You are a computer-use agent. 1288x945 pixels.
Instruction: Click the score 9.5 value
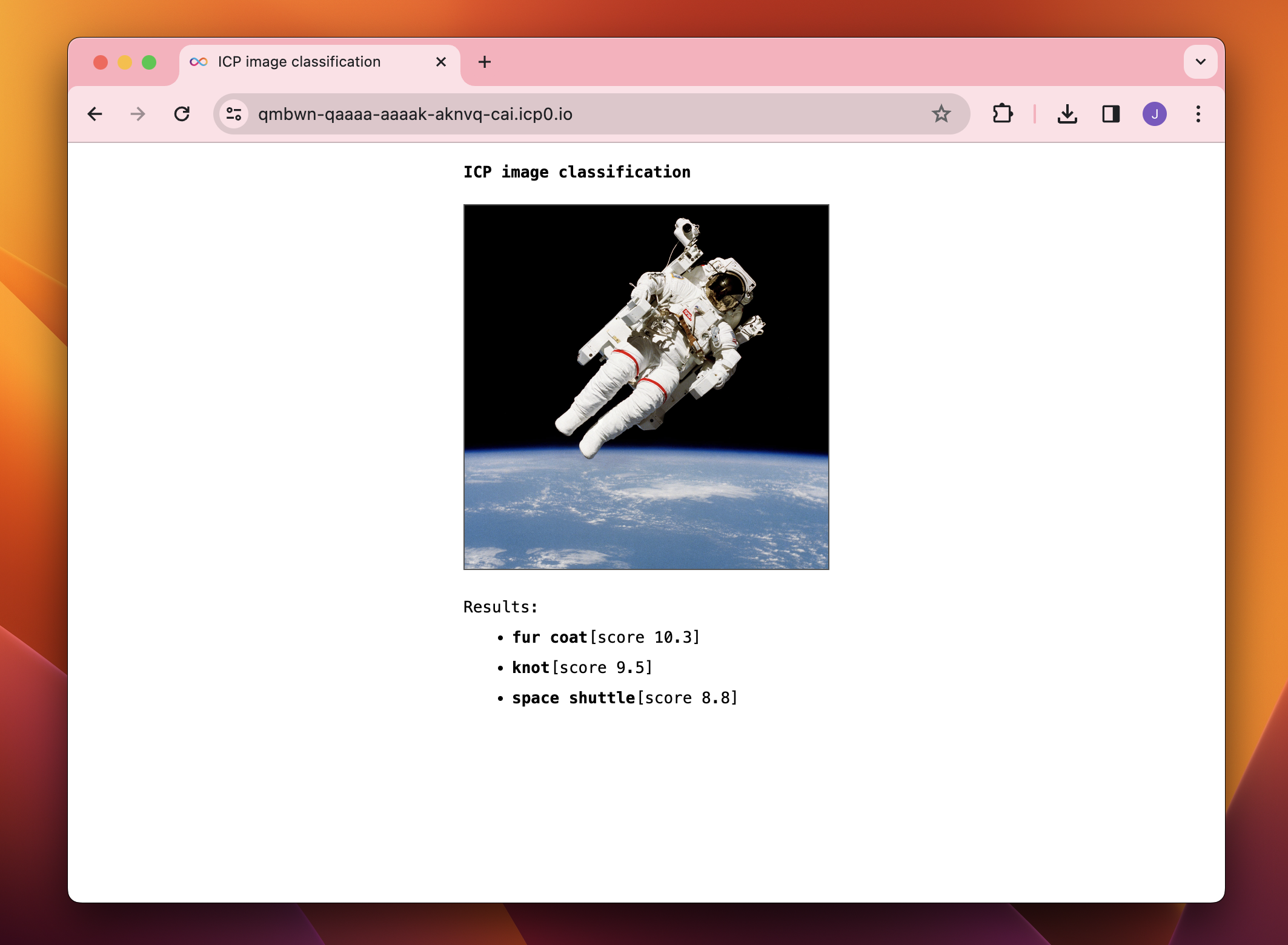pyautogui.click(x=602, y=668)
